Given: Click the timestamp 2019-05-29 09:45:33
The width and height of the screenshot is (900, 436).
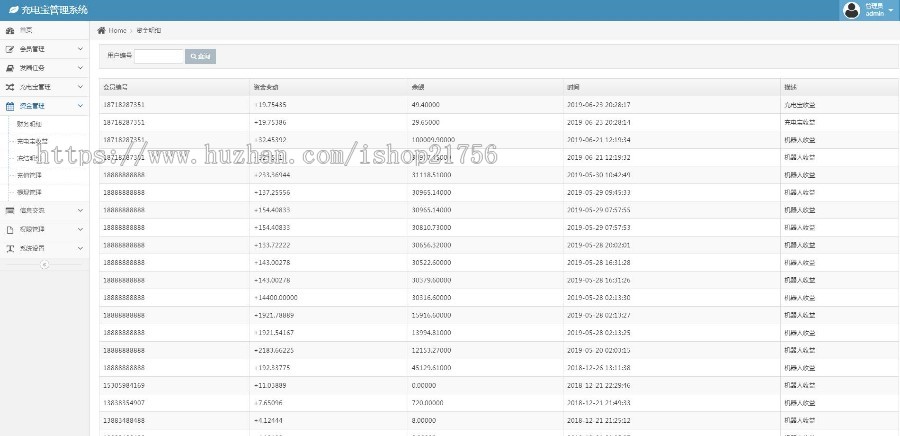Looking at the screenshot, I should (x=599, y=193).
